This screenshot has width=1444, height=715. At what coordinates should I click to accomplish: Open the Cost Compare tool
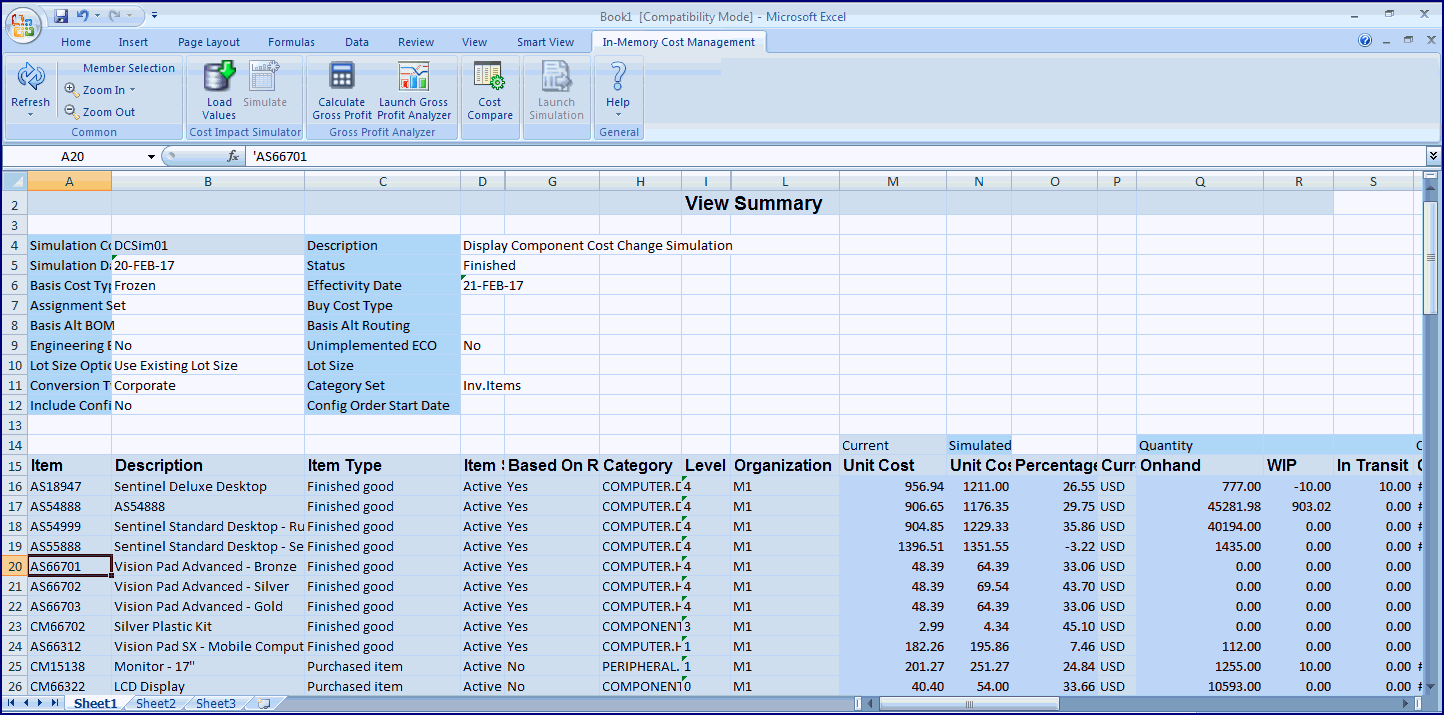point(489,78)
